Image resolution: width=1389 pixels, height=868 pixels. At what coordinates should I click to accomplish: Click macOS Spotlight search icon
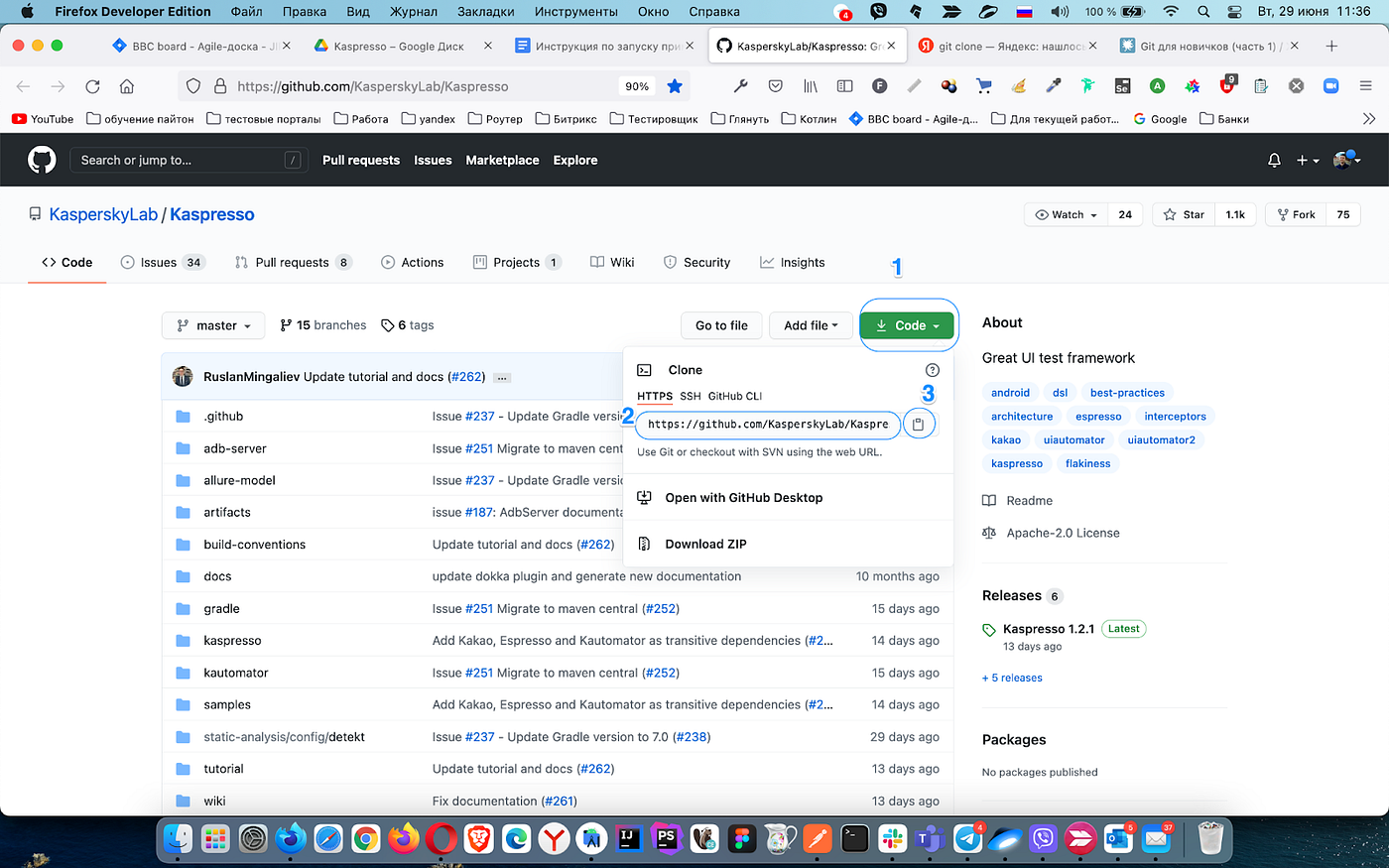[x=1202, y=12]
